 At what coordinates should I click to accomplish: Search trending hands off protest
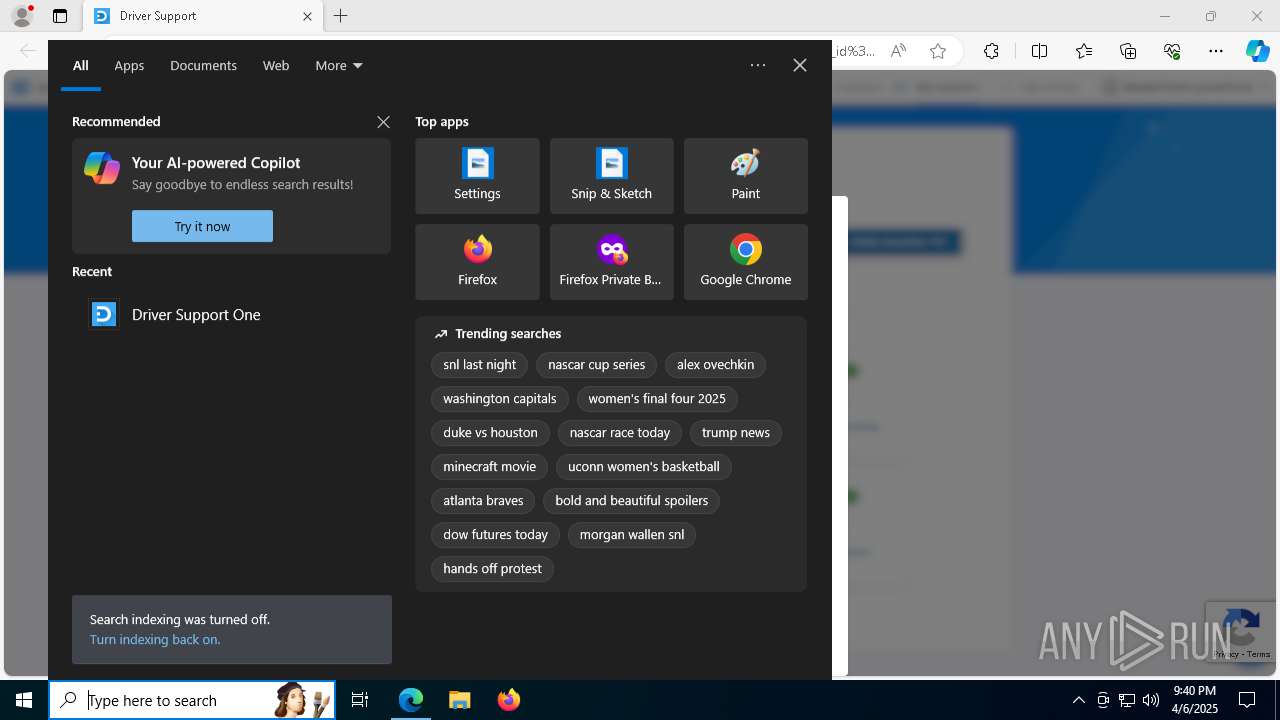(492, 569)
